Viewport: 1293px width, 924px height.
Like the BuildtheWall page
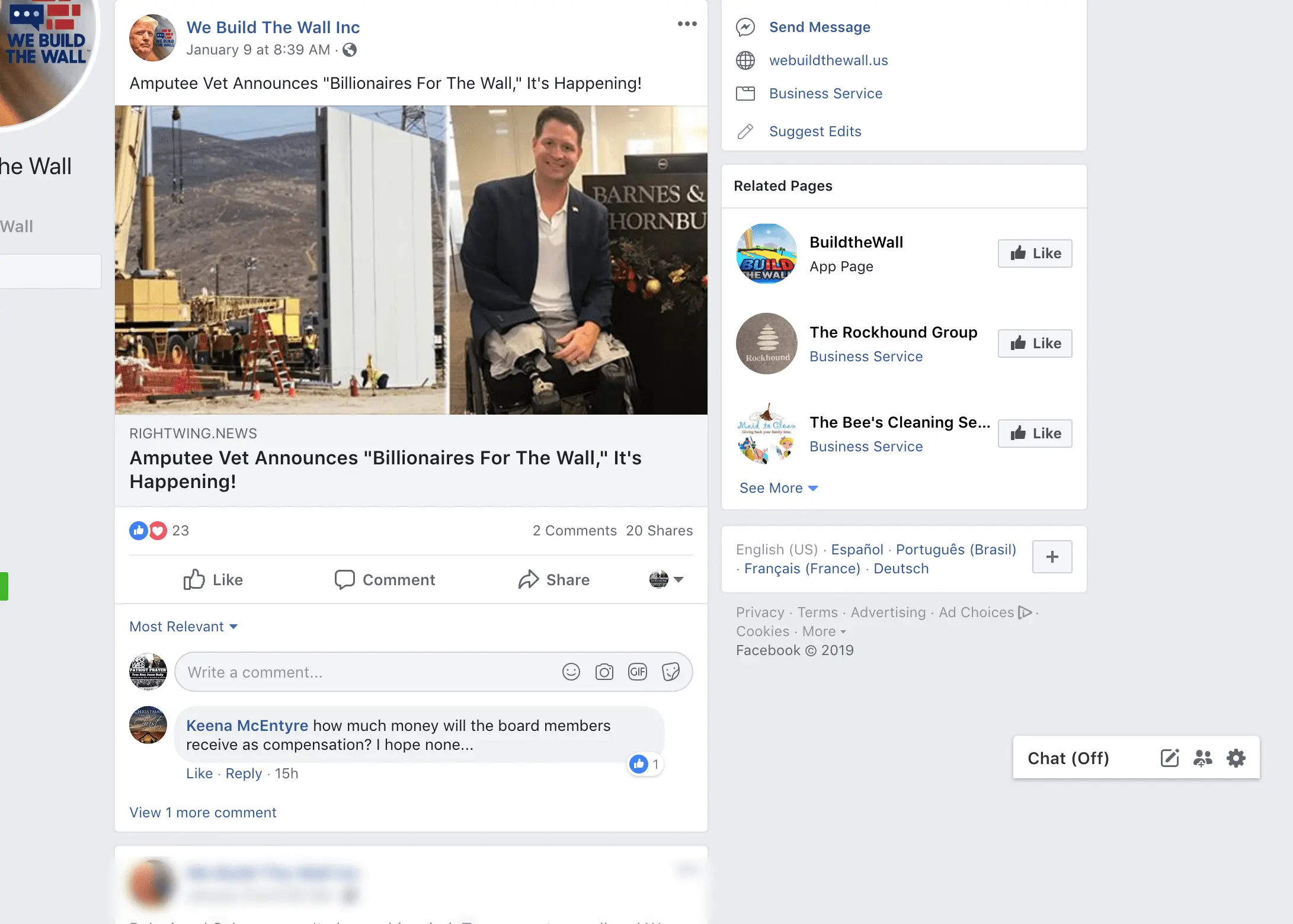[1035, 254]
